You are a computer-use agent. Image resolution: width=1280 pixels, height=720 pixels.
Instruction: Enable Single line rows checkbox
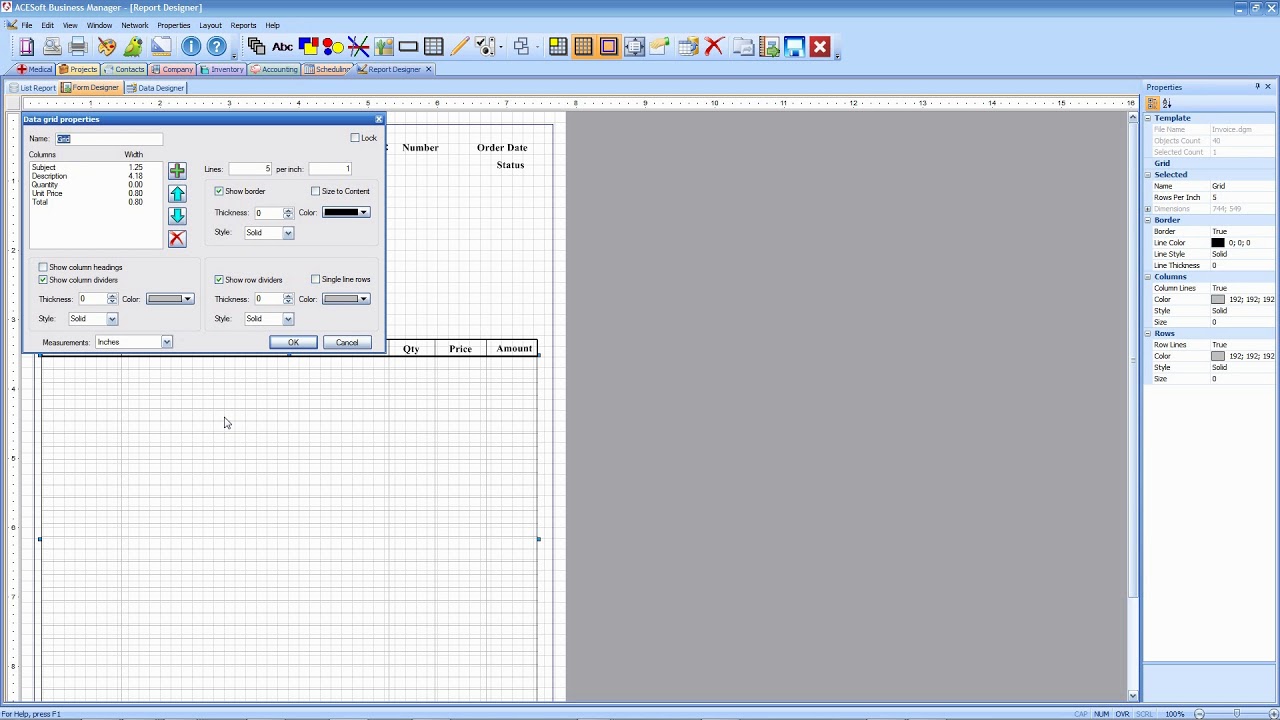(x=316, y=280)
